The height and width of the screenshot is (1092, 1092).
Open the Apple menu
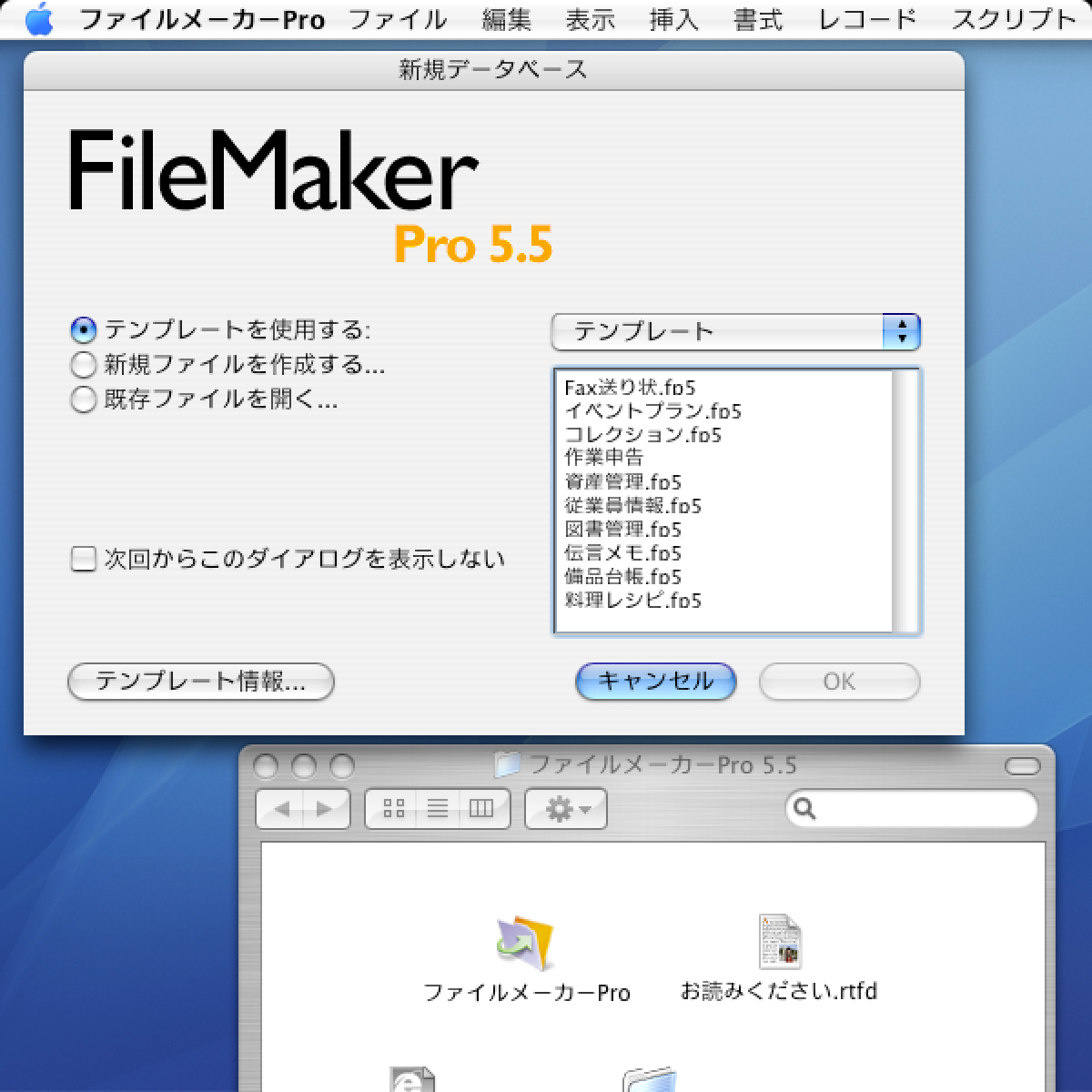[x=39, y=20]
